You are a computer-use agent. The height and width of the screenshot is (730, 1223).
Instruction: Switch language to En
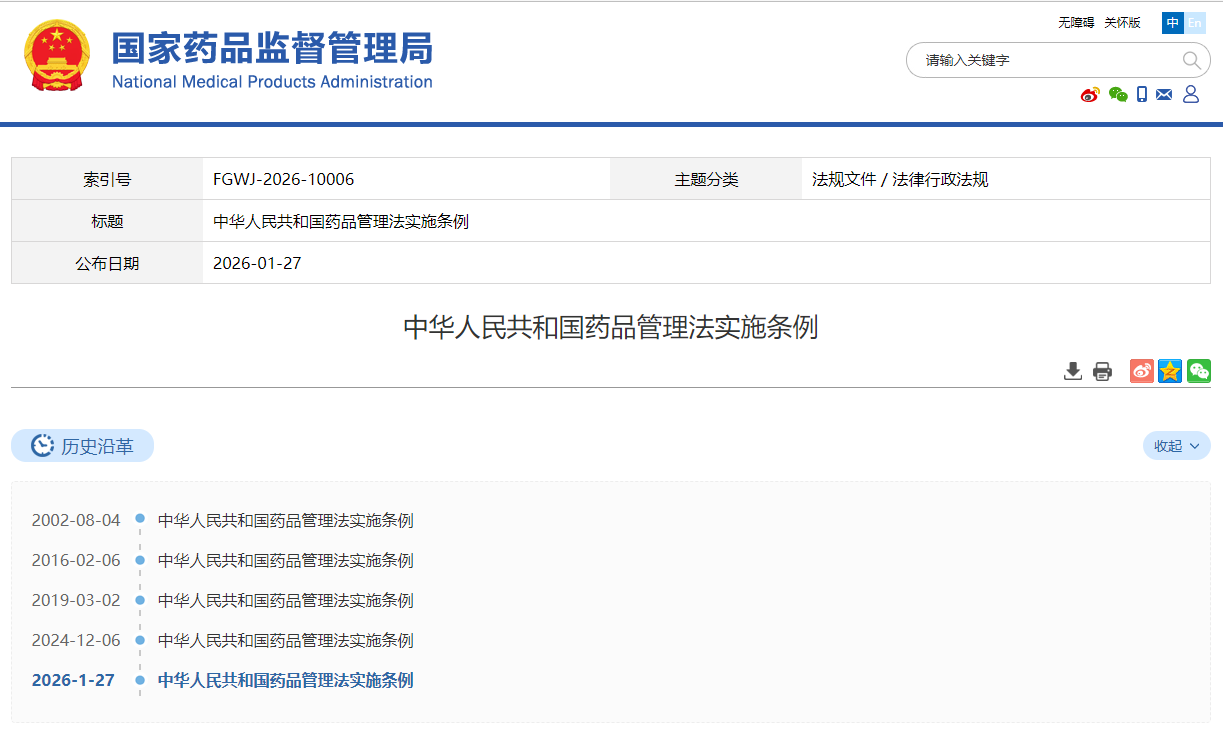1195,23
